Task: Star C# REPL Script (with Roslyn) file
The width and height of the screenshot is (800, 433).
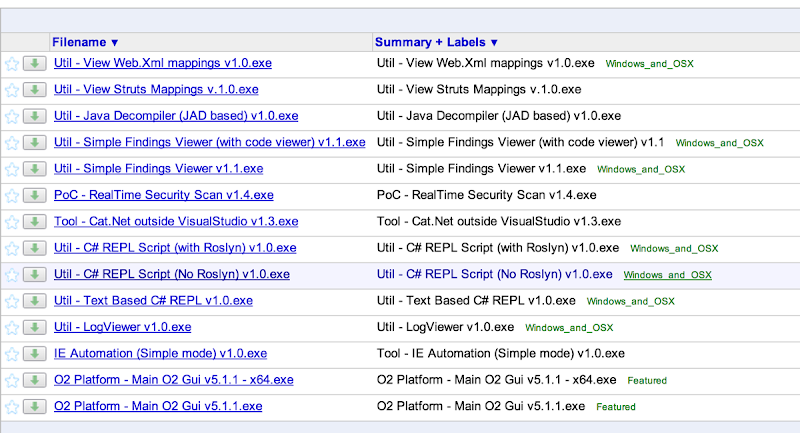Action: [x=12, y=249]
